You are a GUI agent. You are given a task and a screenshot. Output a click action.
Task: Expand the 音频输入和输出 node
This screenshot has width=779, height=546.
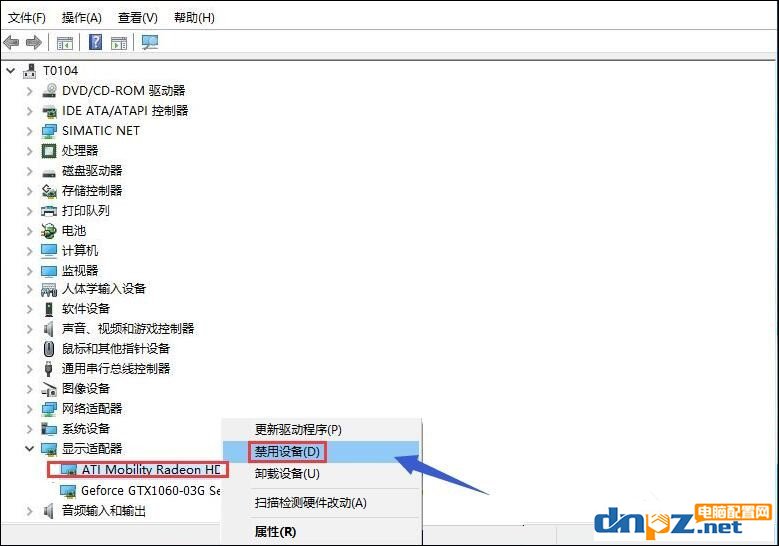tap(29, 511)
